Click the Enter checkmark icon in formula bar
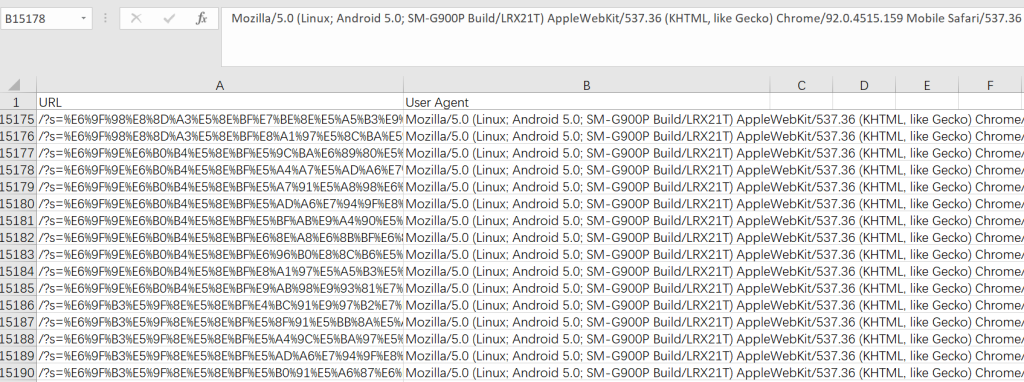Screen dimensions: 1024x382 pos(169,18)
